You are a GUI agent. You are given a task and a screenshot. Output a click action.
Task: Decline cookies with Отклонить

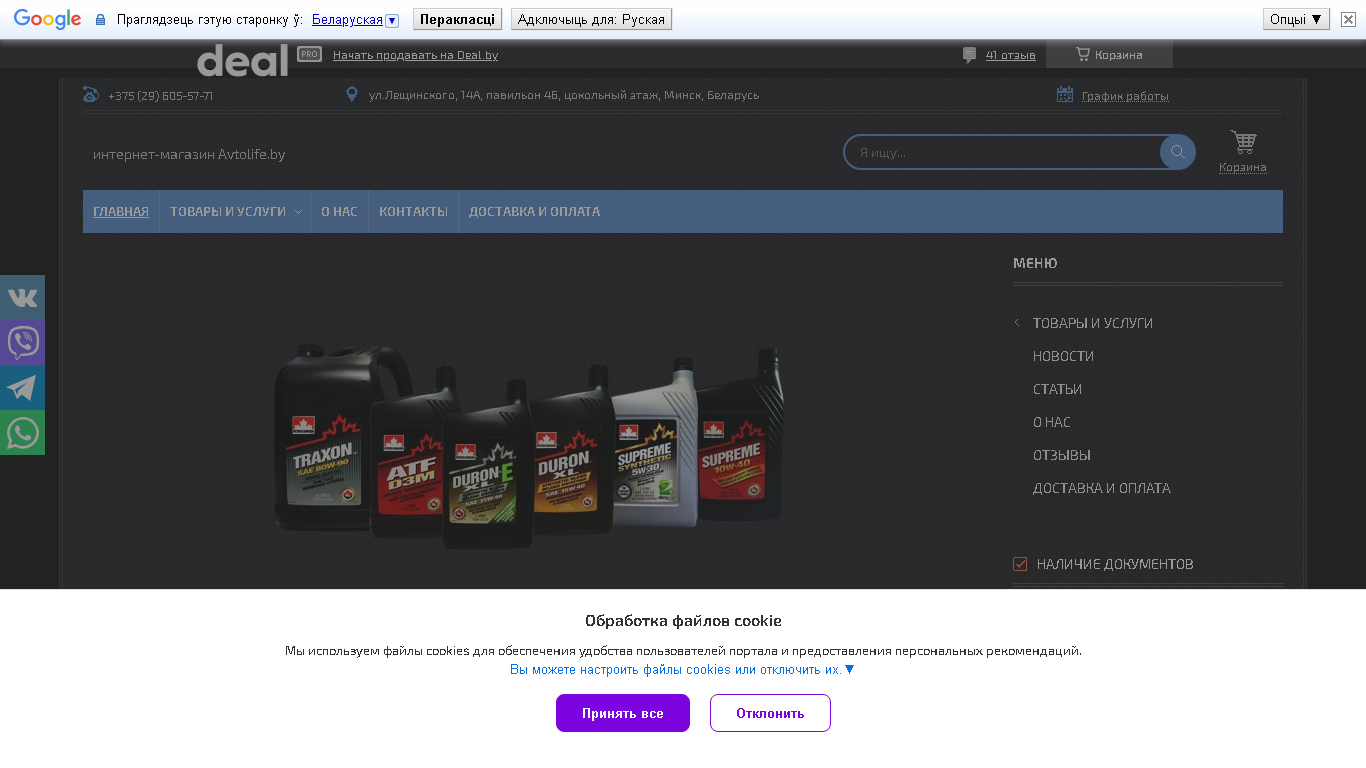(x=770, y=713)
